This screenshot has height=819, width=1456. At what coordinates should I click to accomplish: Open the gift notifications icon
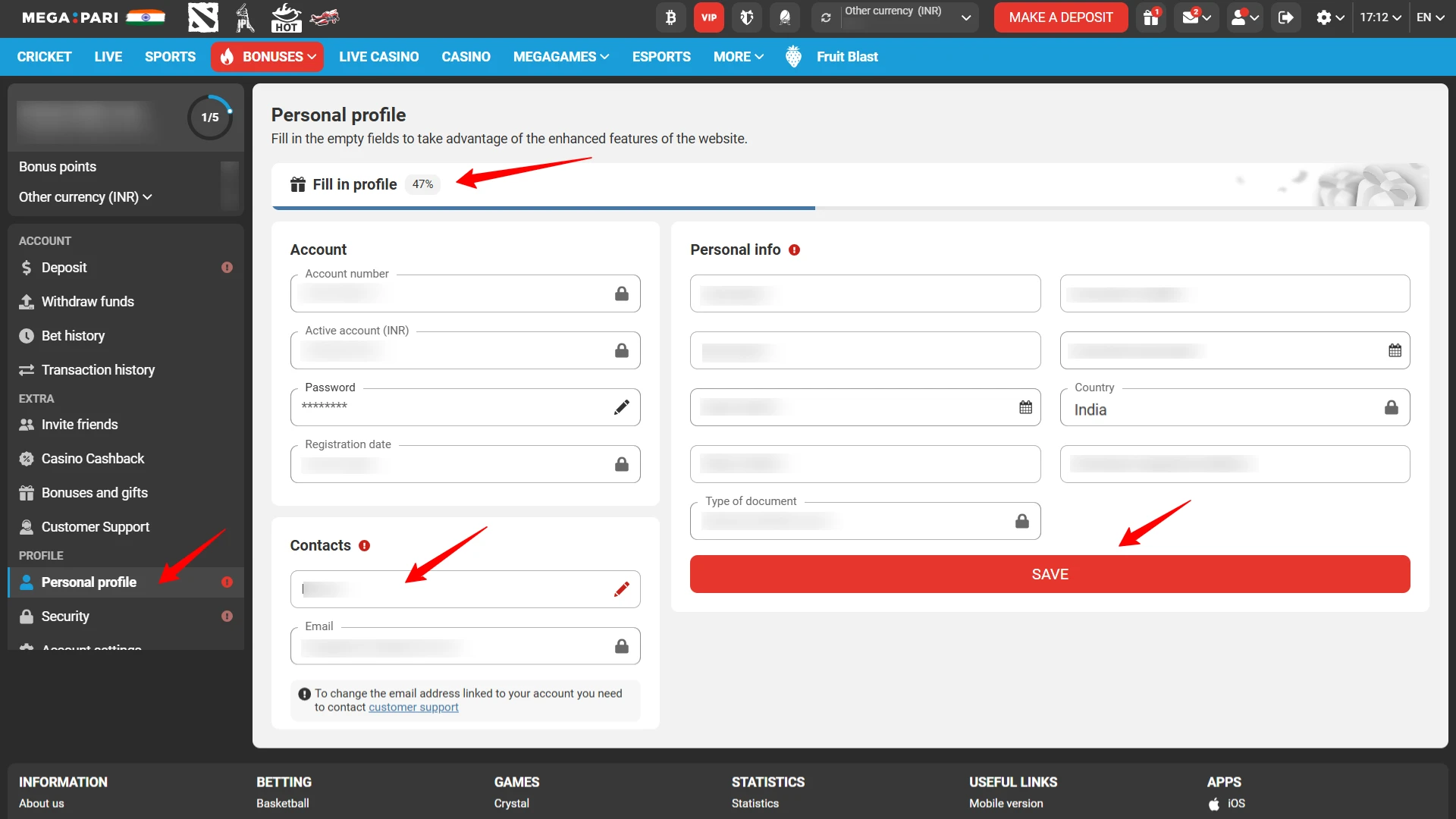click(x=1150, y=17)
